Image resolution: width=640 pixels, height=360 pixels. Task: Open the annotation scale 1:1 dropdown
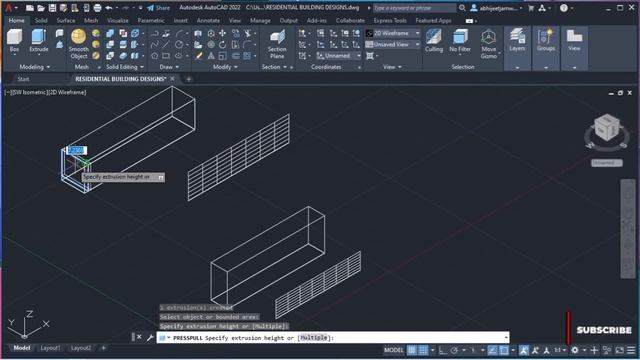tap(559, 350)
